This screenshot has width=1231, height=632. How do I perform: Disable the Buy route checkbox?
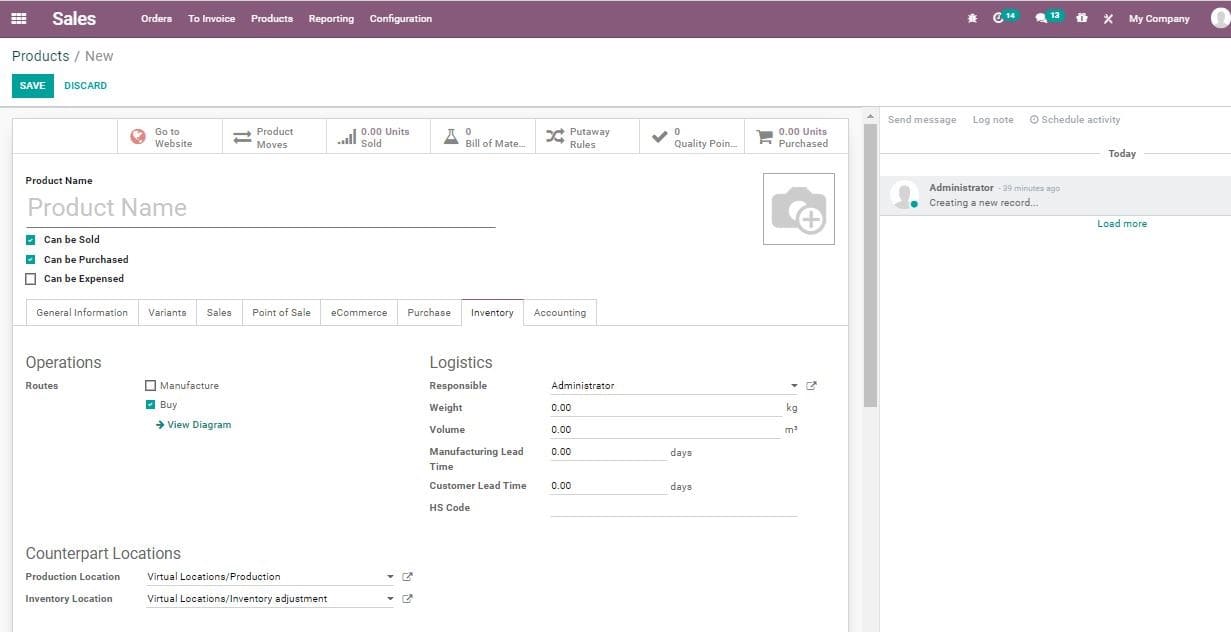151,404
